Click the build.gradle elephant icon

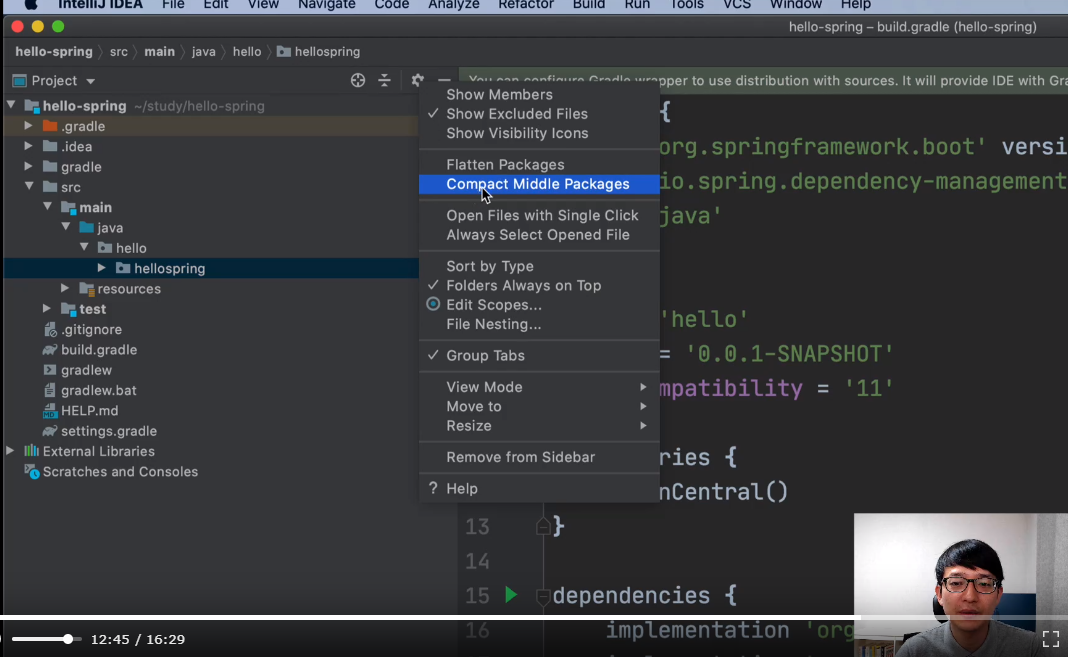click(x=50, y=350)
